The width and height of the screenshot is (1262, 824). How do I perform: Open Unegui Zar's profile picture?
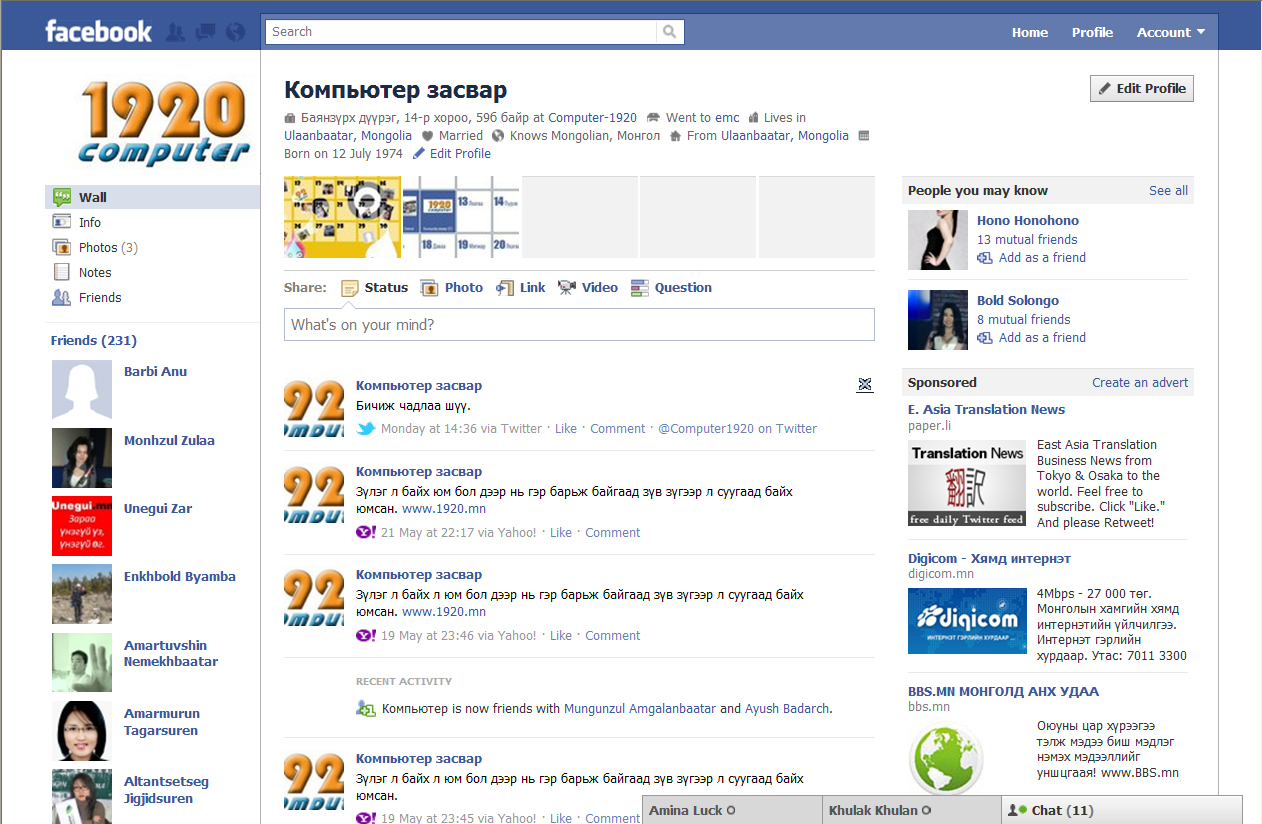[82, 526]
